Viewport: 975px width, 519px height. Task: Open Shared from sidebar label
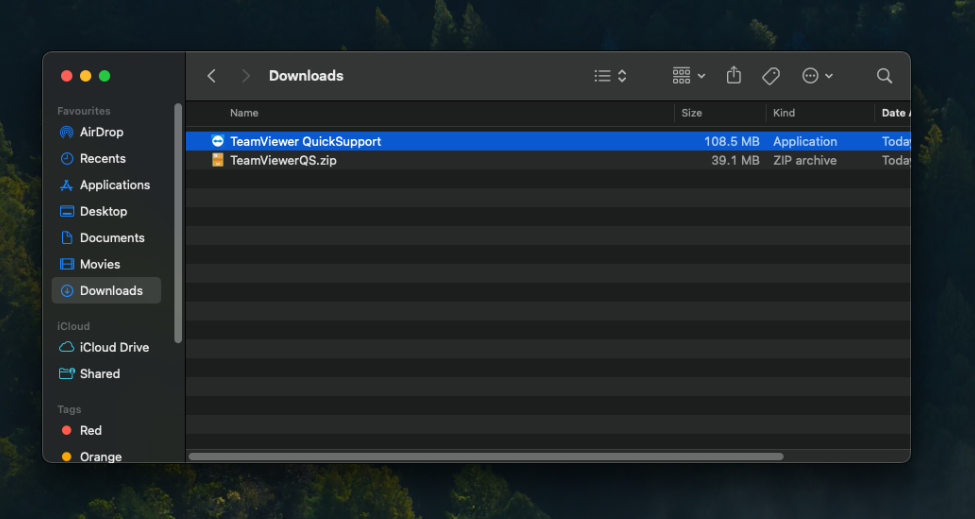coord(99,374)
